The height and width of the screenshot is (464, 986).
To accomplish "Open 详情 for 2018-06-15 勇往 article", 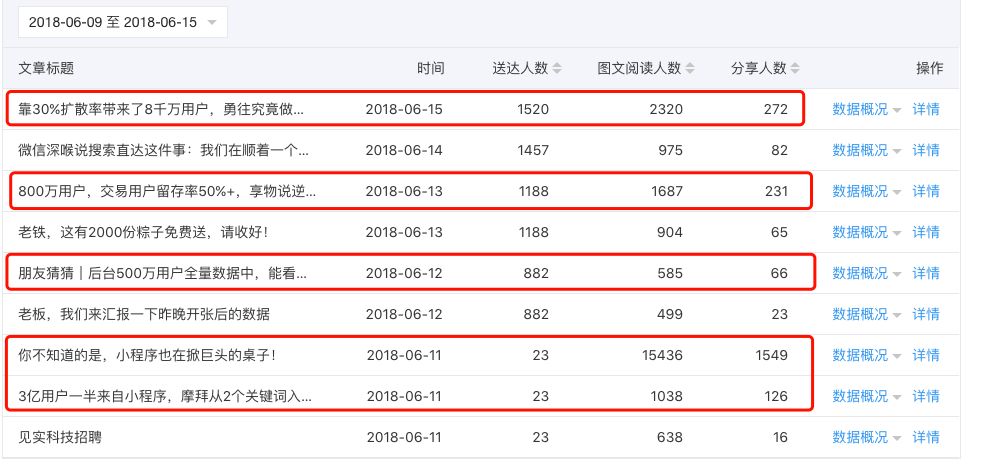I will (x=926, y=109).
